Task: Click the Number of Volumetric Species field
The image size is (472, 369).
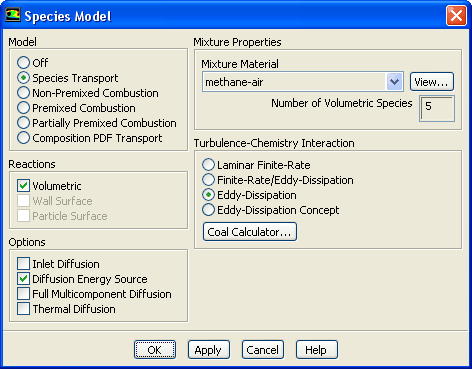Action: coord(437,109)
